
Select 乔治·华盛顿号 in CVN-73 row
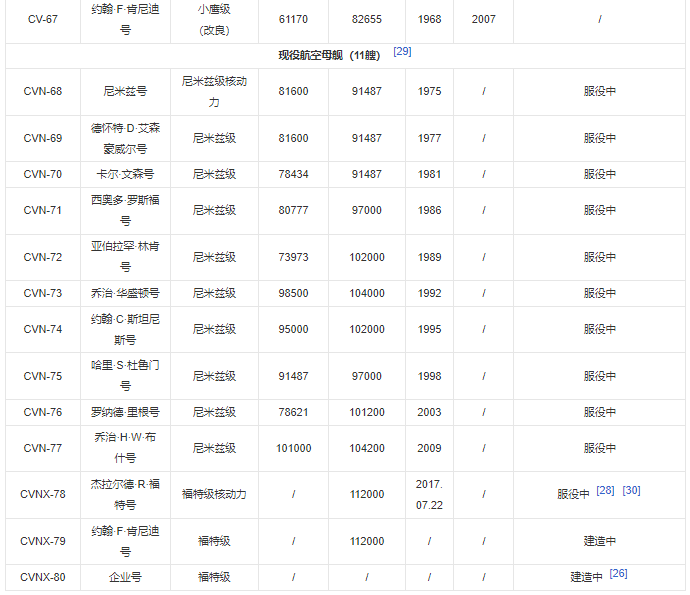click(125, 293)
